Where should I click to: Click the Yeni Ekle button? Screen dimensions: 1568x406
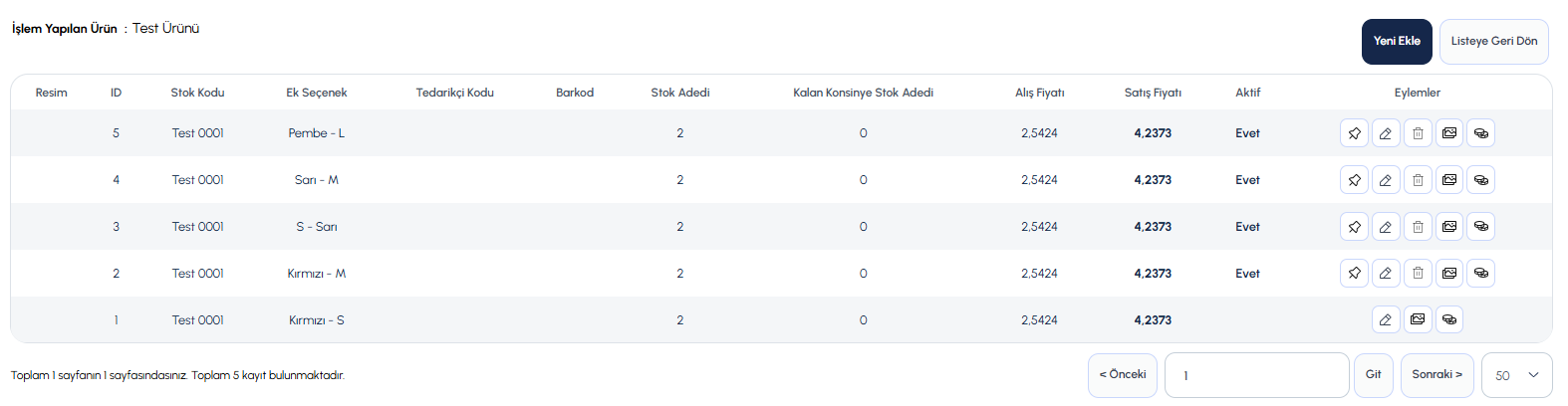[x=1397, y=42]
